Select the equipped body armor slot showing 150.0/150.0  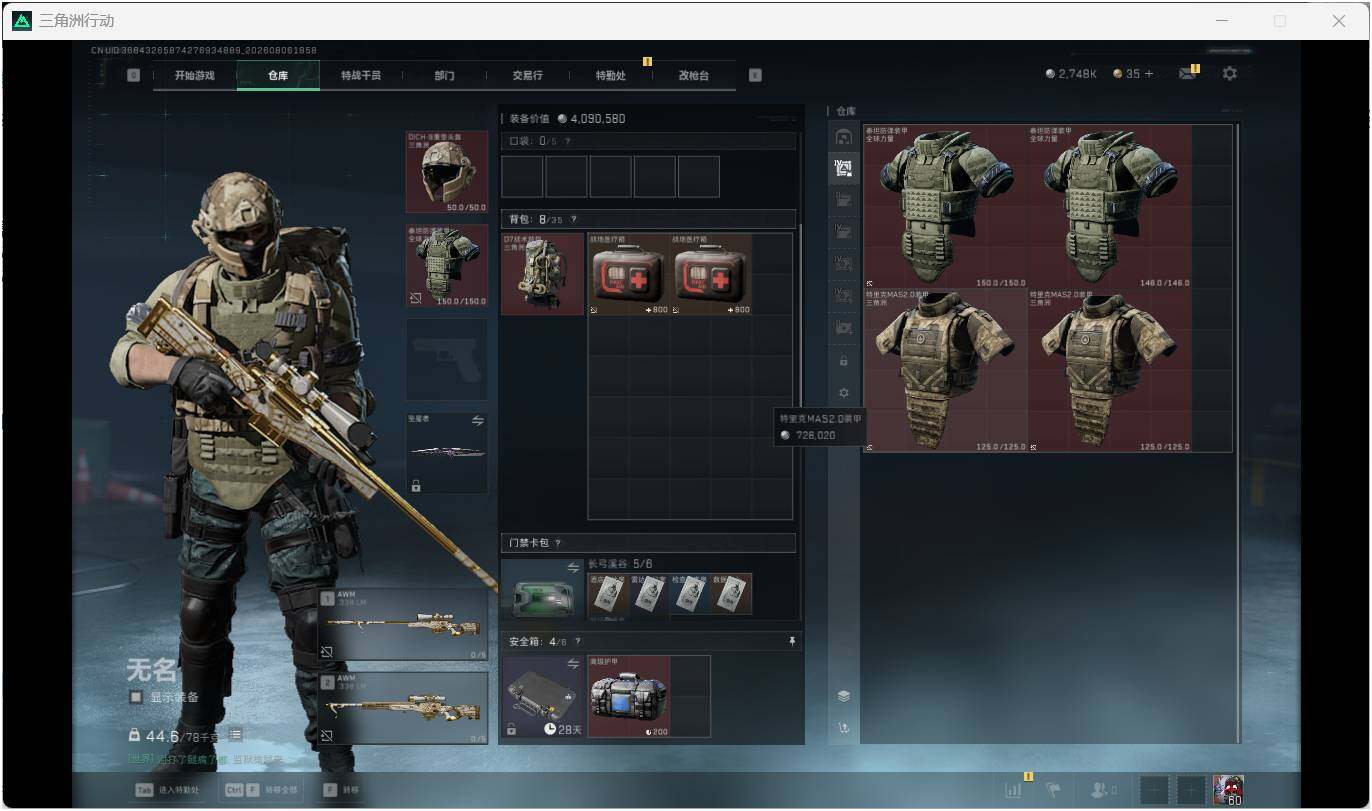point(447,266)
